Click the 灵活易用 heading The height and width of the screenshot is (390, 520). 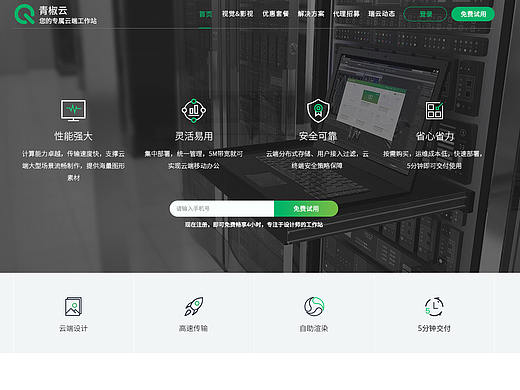[194, 136]
